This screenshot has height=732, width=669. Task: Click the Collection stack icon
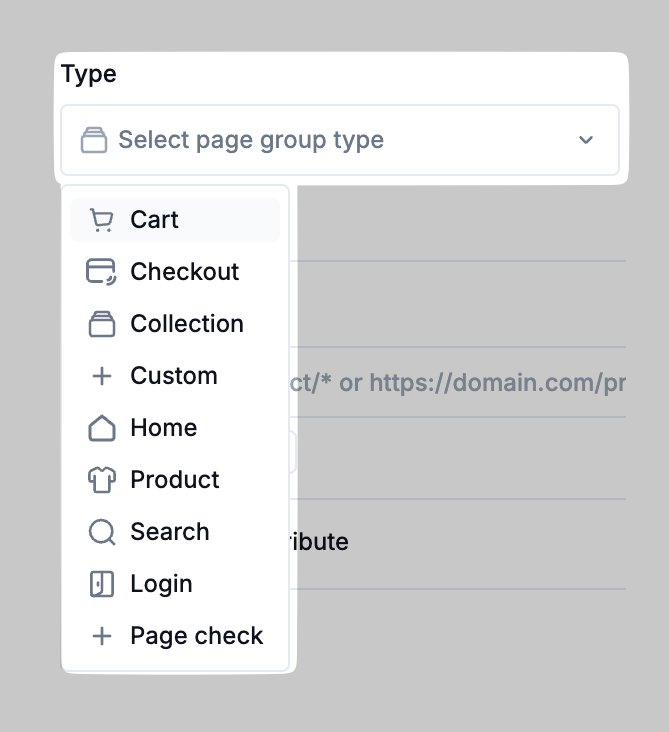[101, 324]
